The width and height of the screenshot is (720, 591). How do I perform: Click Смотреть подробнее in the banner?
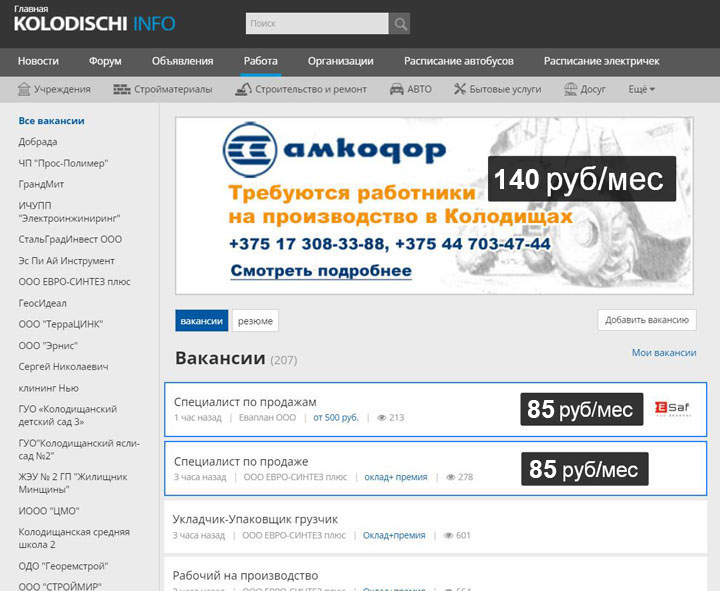pos(321,270)
